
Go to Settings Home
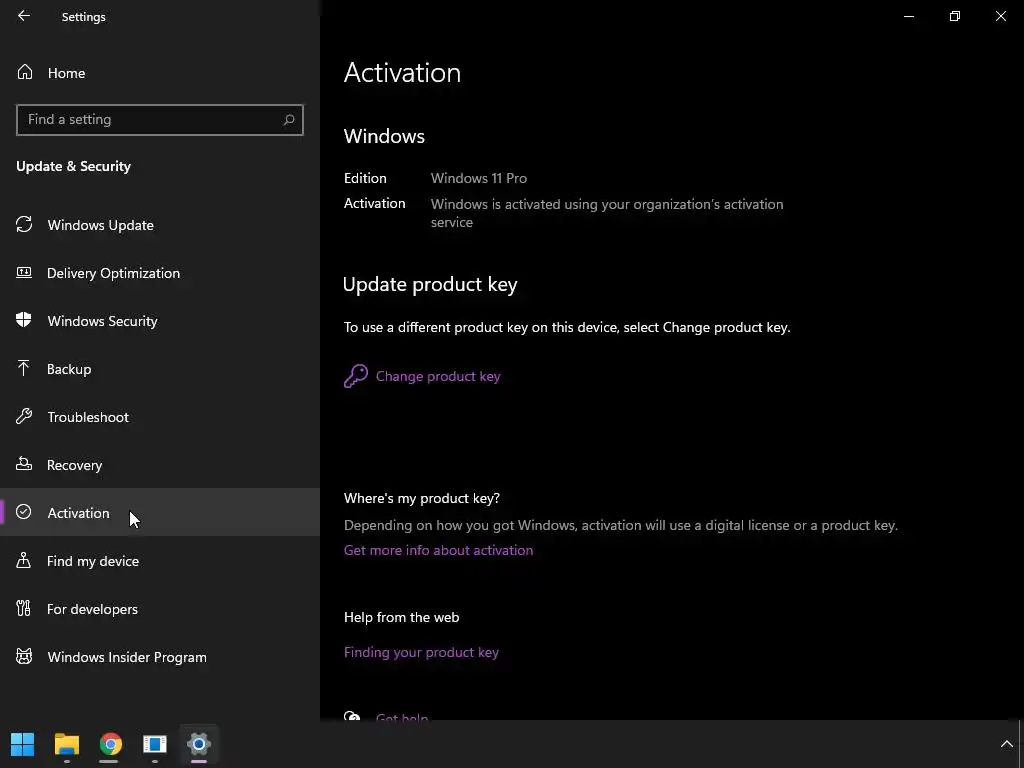tap(160, 72)
